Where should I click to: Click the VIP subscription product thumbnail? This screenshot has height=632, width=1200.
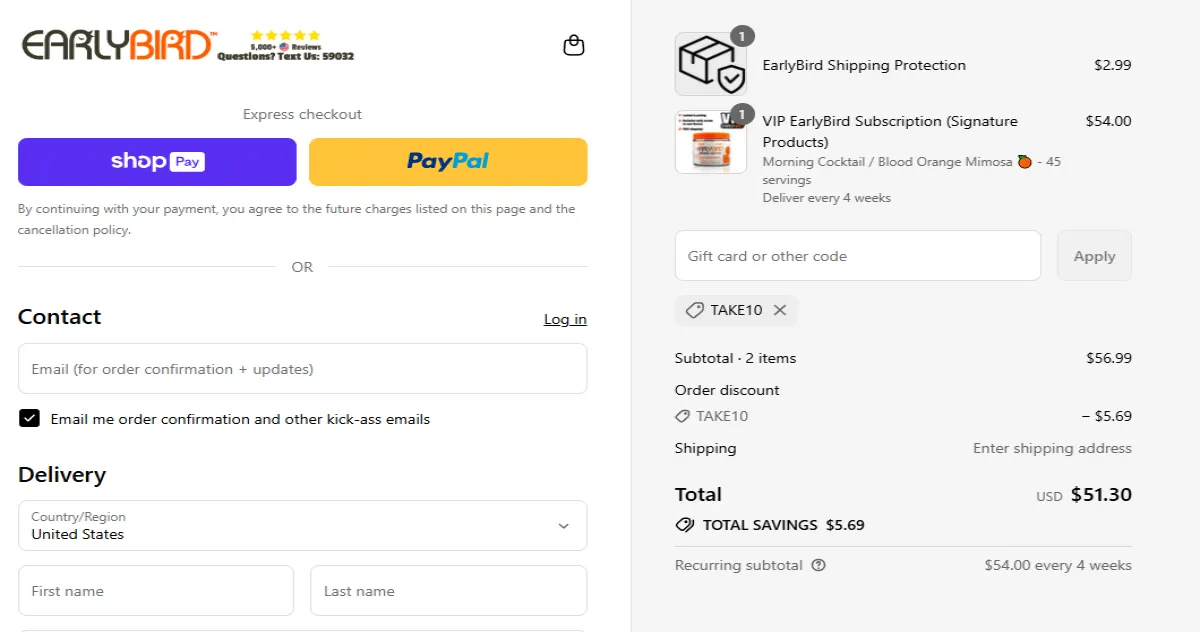pos(710,140)
